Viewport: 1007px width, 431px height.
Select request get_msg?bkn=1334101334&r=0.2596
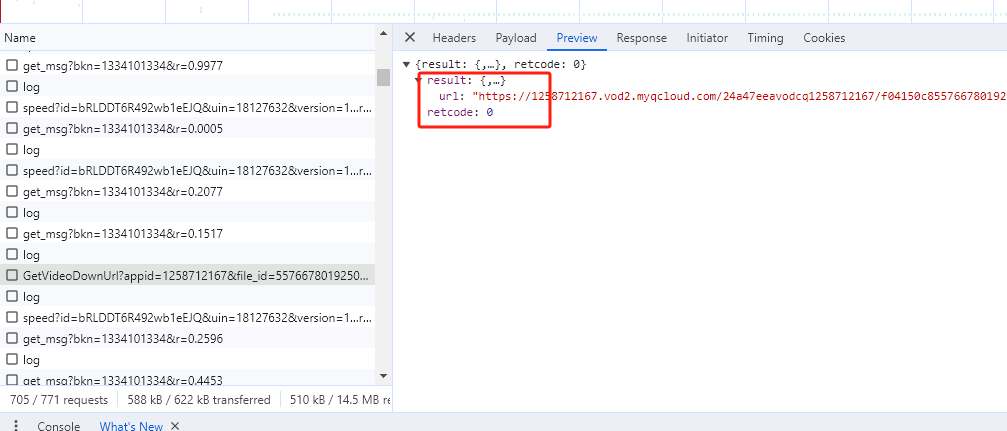188,339
